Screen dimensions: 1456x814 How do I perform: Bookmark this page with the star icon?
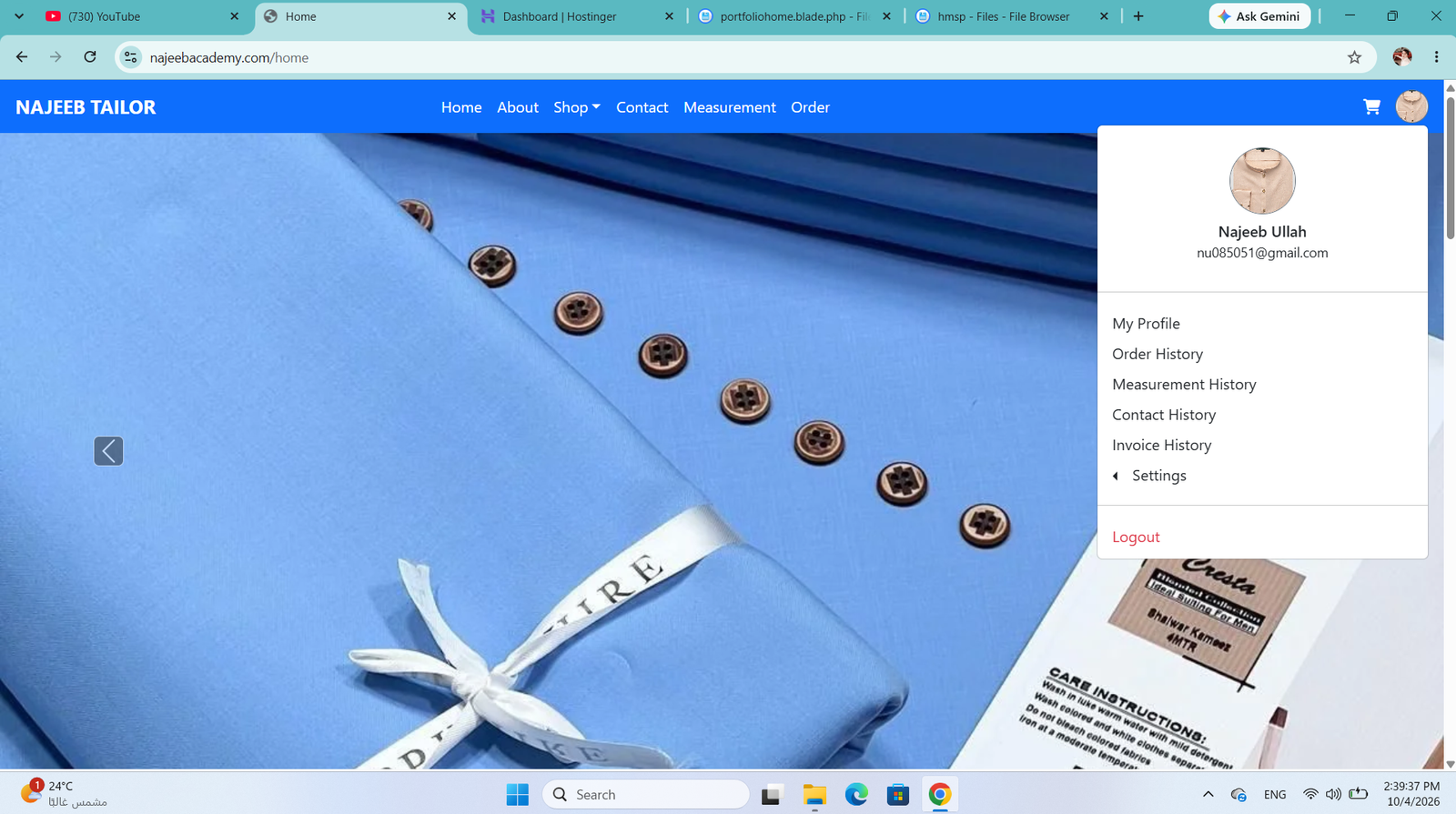[1354, 57]
